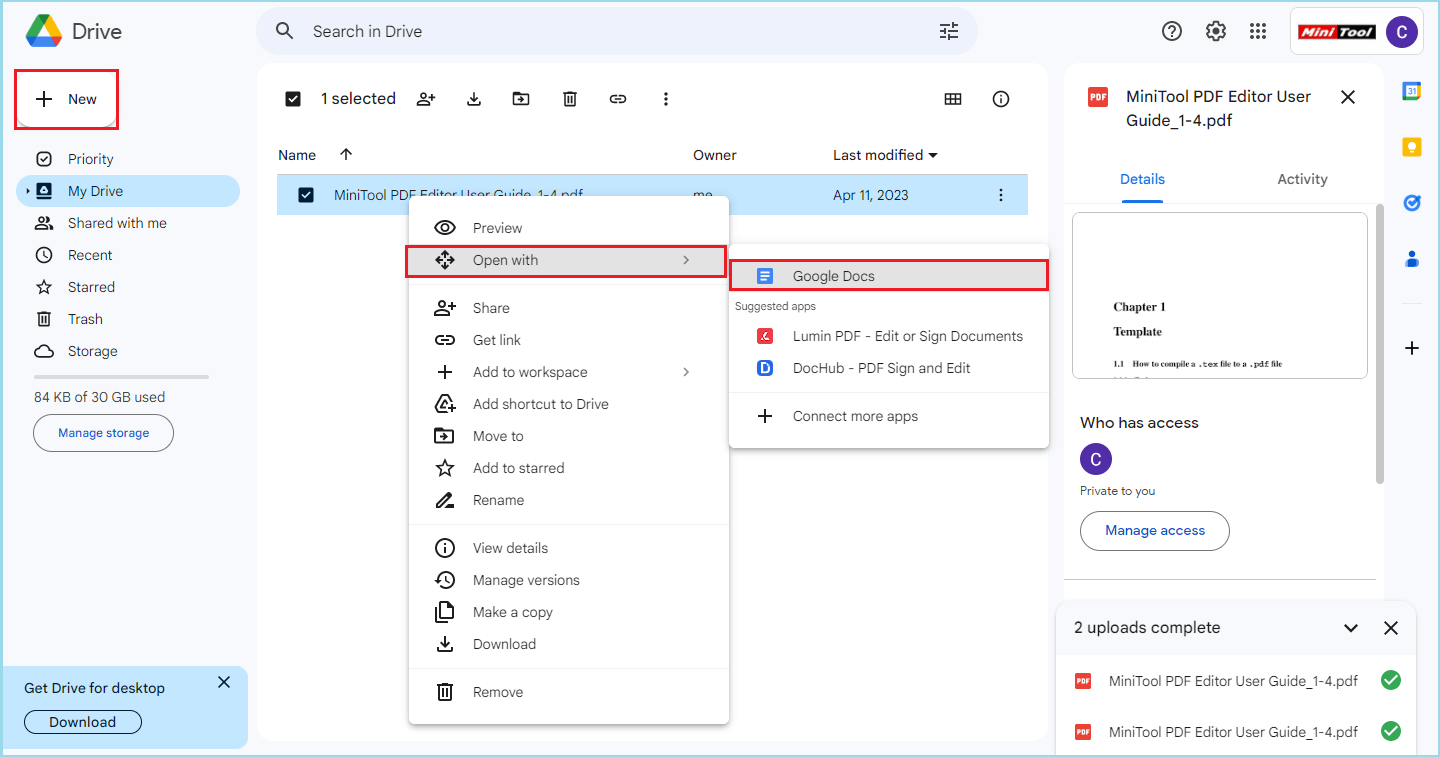Click the storage usage bar
The image size is (1440, 757).
pyautogui.click(x=121, y=377)
